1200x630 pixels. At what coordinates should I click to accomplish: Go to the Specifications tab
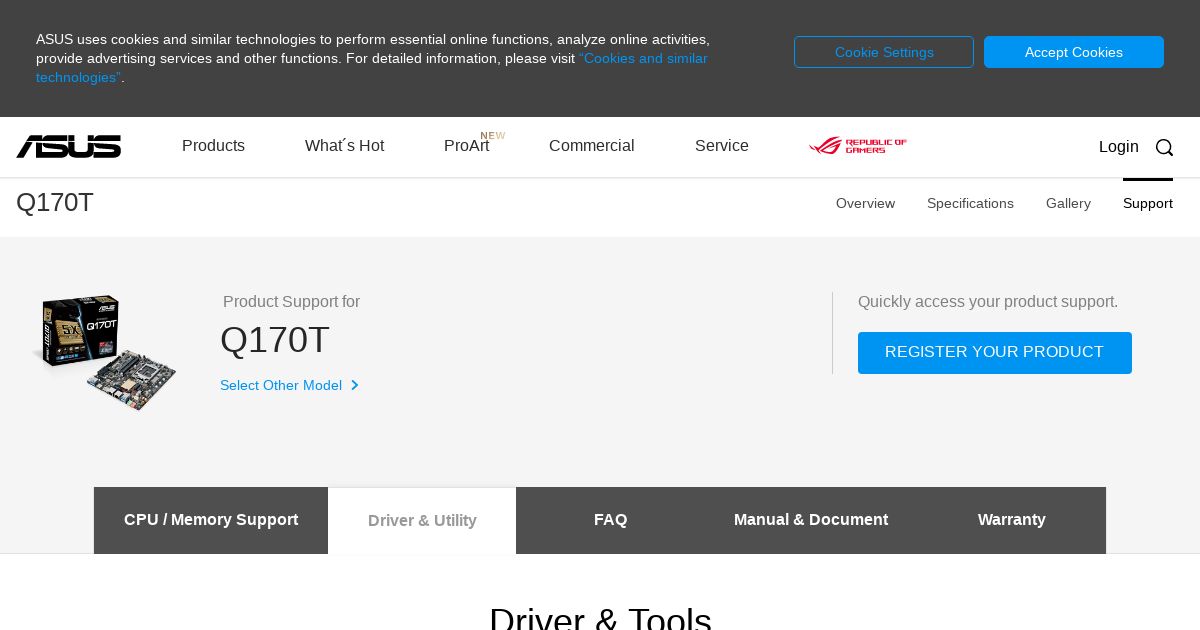970,203
